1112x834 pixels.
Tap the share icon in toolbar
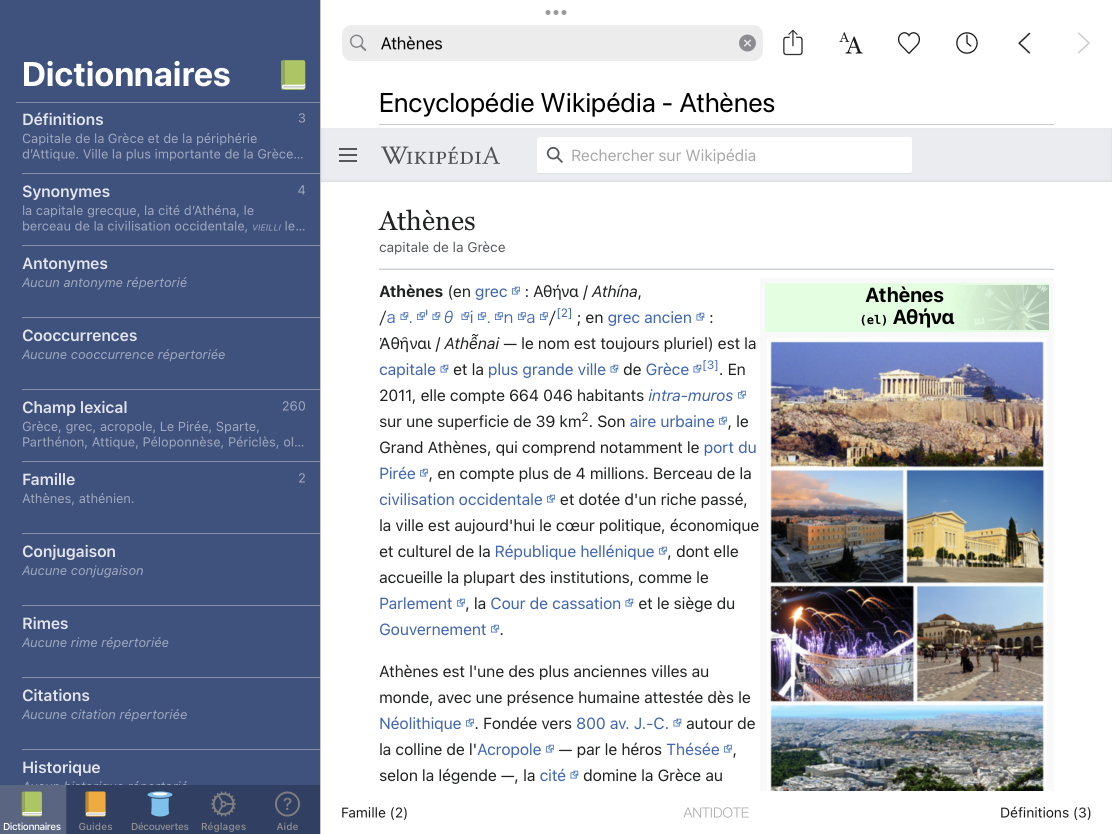click(x=793, y=43)
